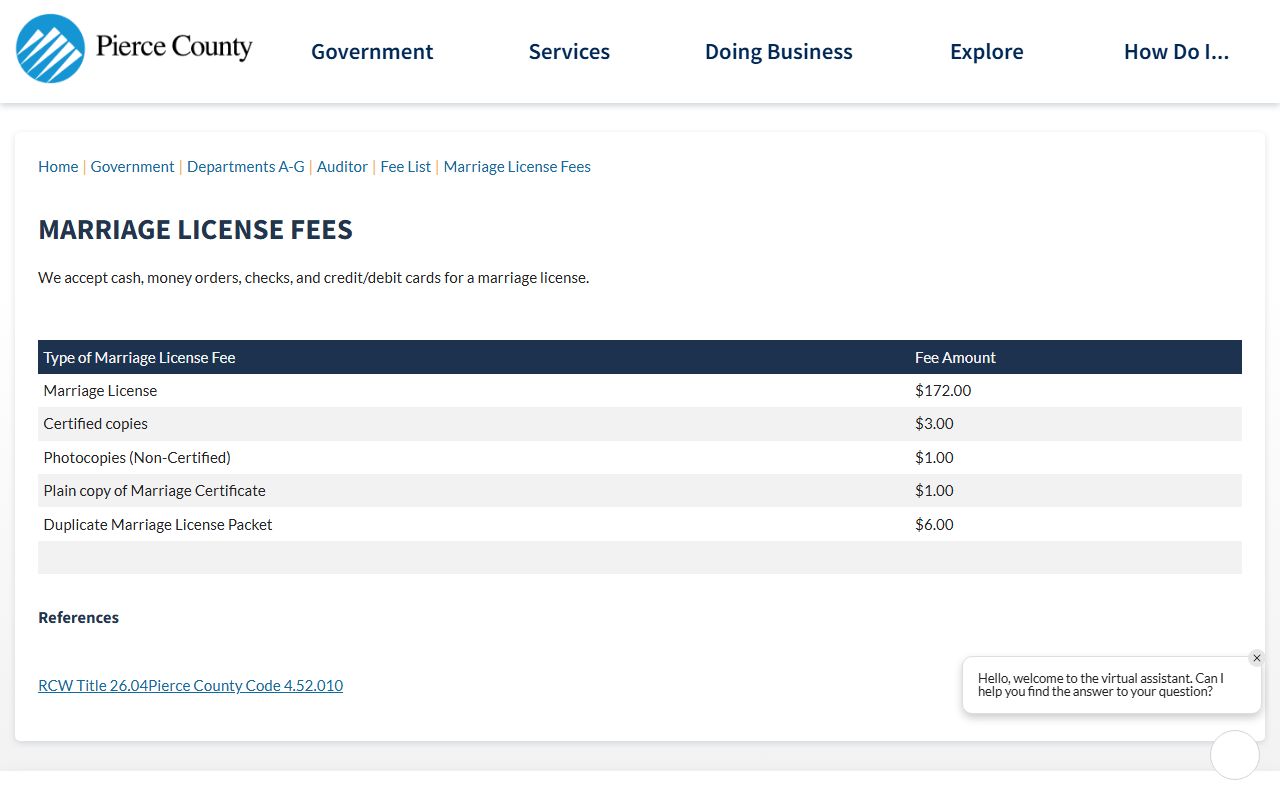The width and height of the screenshot is (1280, 800).
Task: Open Departments A-G breadcrumb
Action: coord(246,167)
